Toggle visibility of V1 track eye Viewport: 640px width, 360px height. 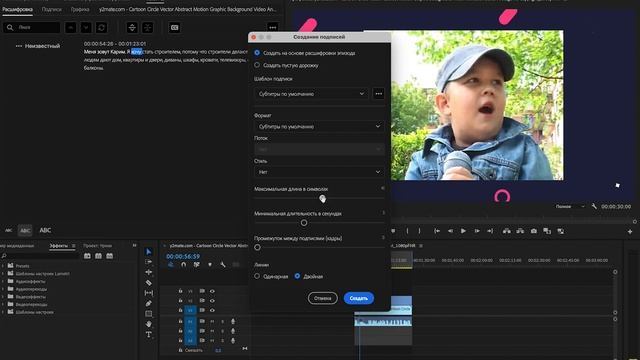(212, 310)
